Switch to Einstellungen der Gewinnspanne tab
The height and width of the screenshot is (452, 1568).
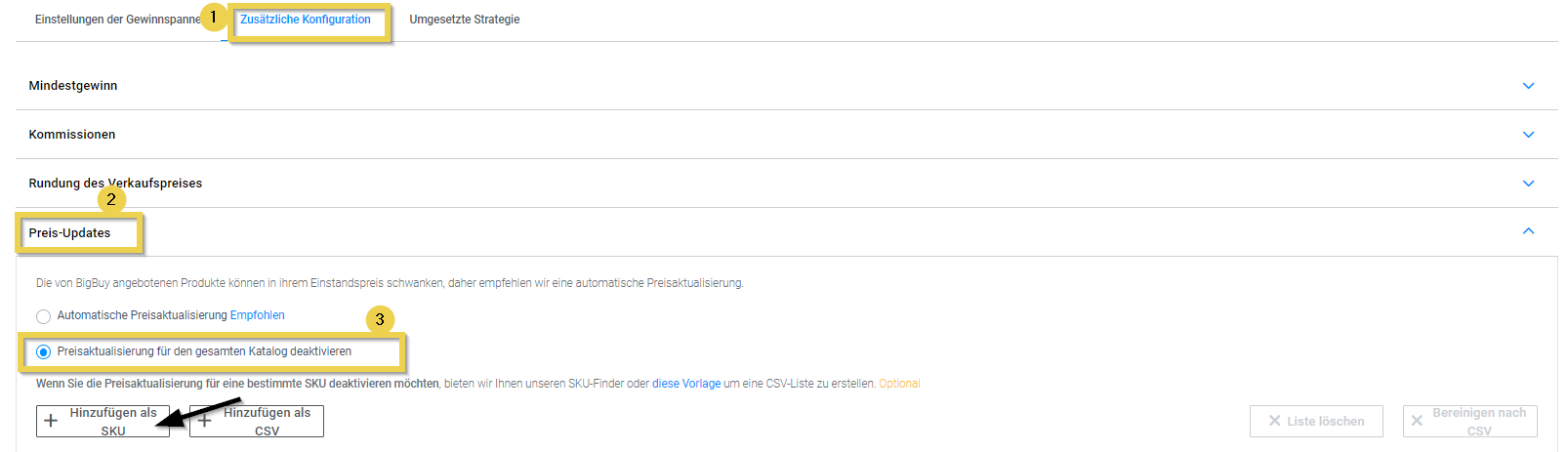point(117,20)
